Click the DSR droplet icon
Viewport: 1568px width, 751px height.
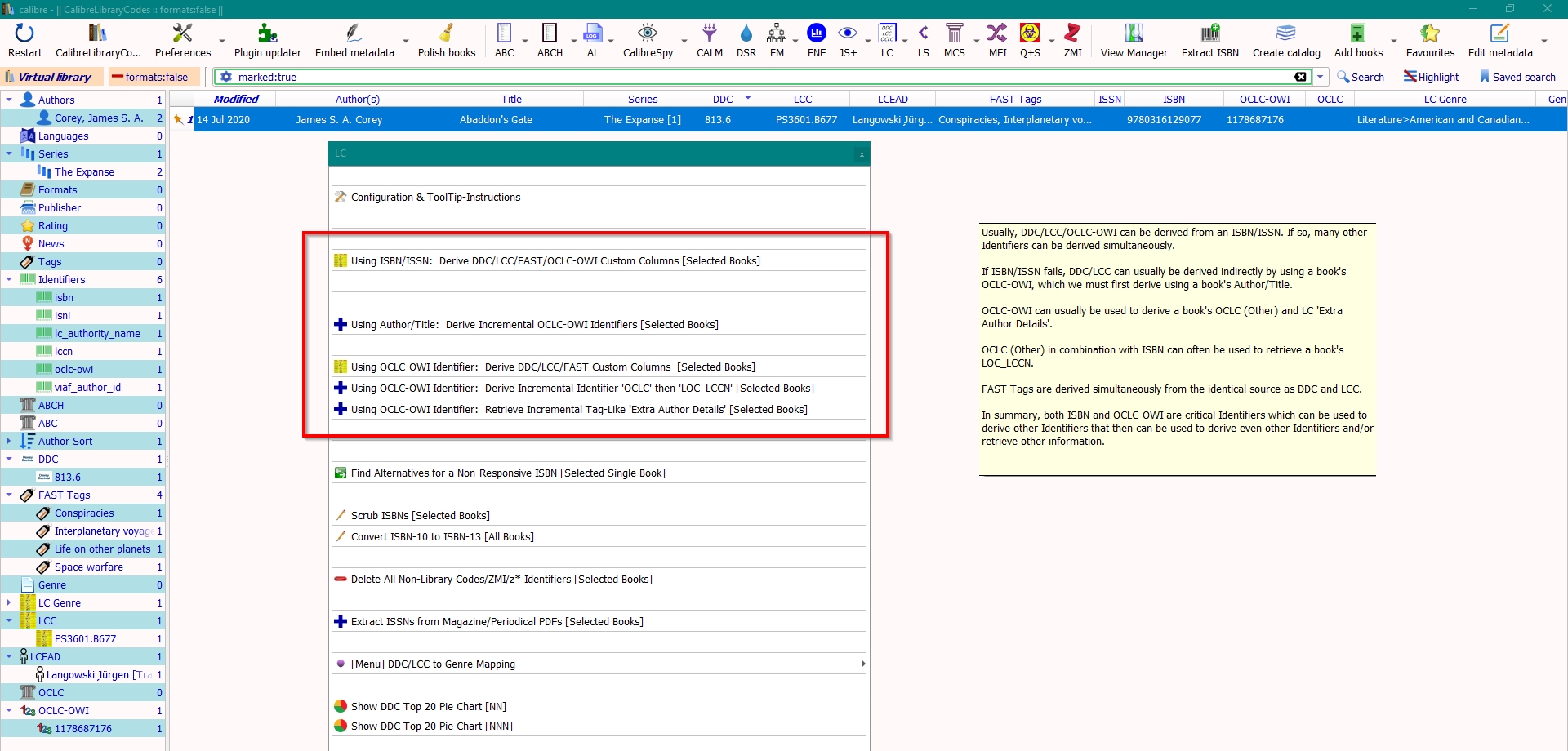(x=746, y=33)
